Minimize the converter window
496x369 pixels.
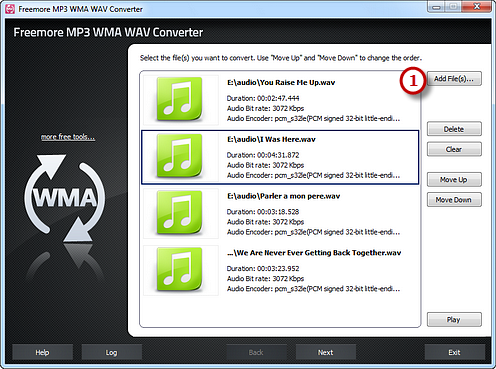(436, 6)
